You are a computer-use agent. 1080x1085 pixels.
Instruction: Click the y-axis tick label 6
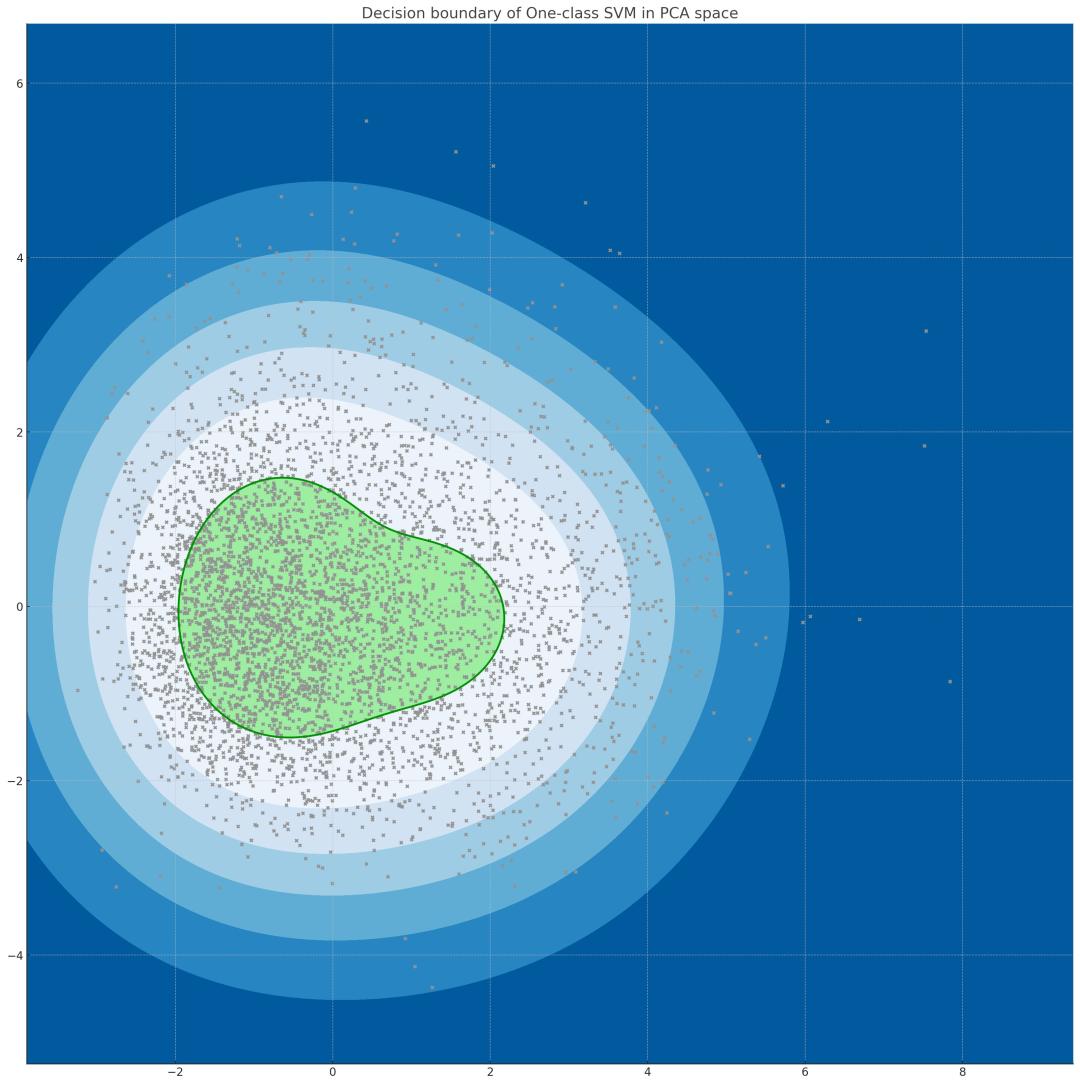19,84
